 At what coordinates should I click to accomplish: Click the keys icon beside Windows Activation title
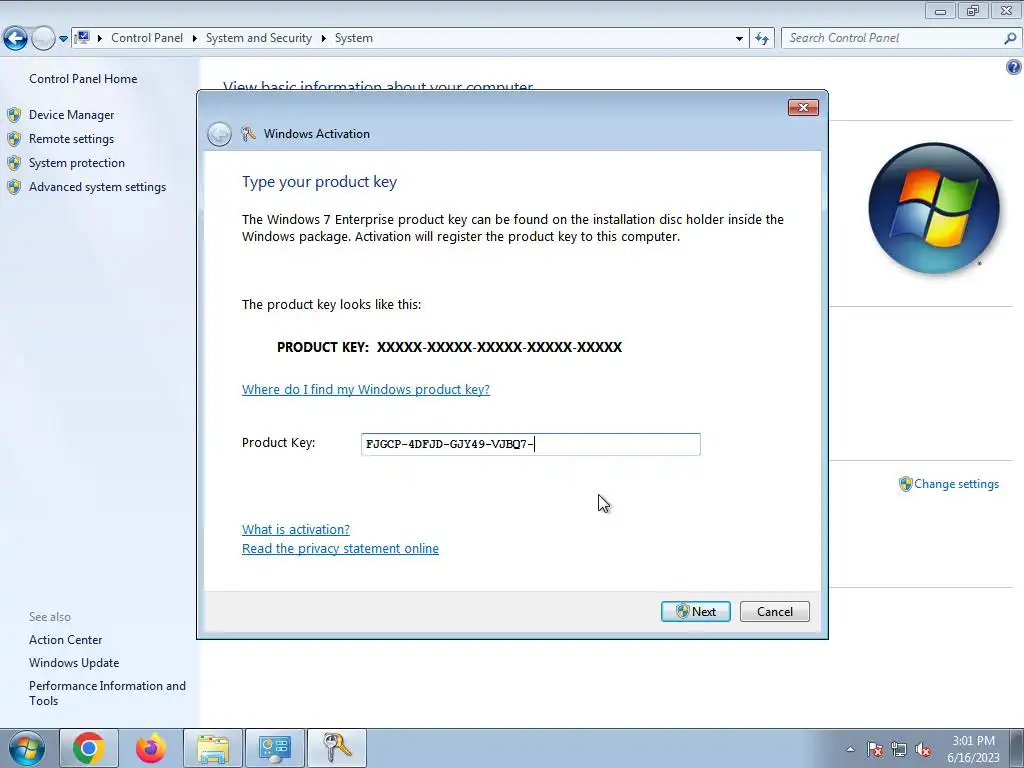coord(248,134)
